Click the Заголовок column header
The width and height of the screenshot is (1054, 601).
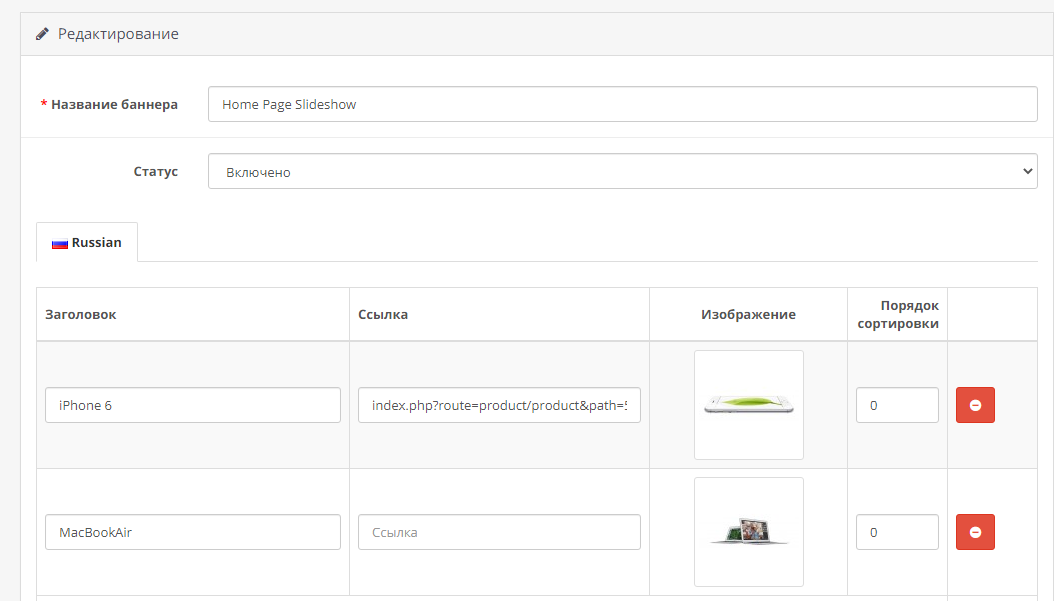point(81,314)
